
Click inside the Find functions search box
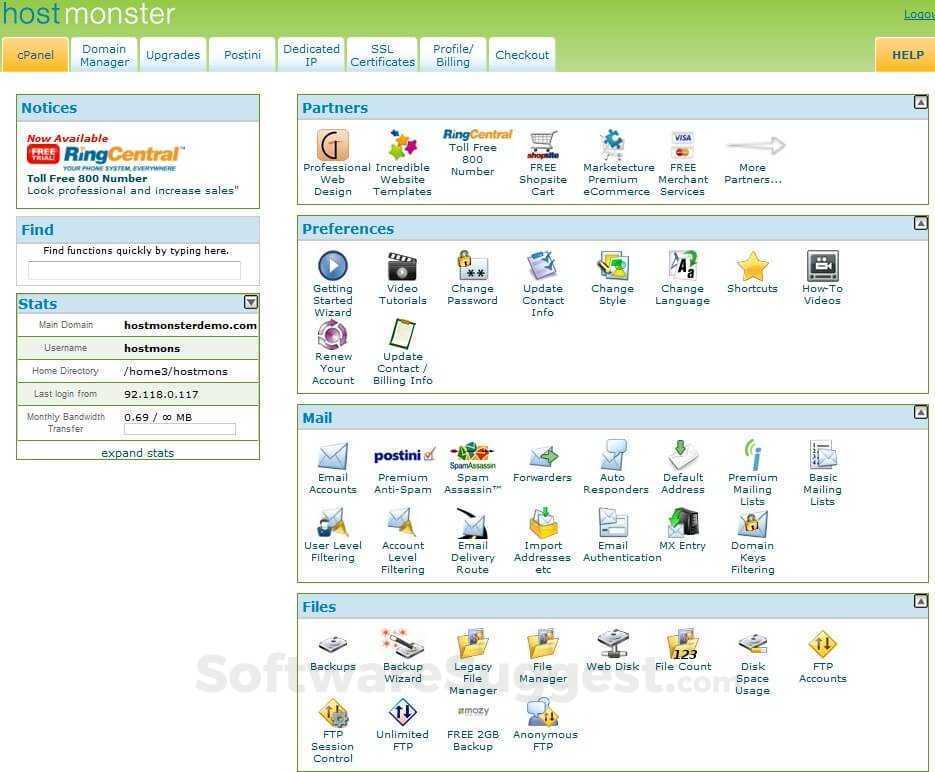[x=137, y=269]
